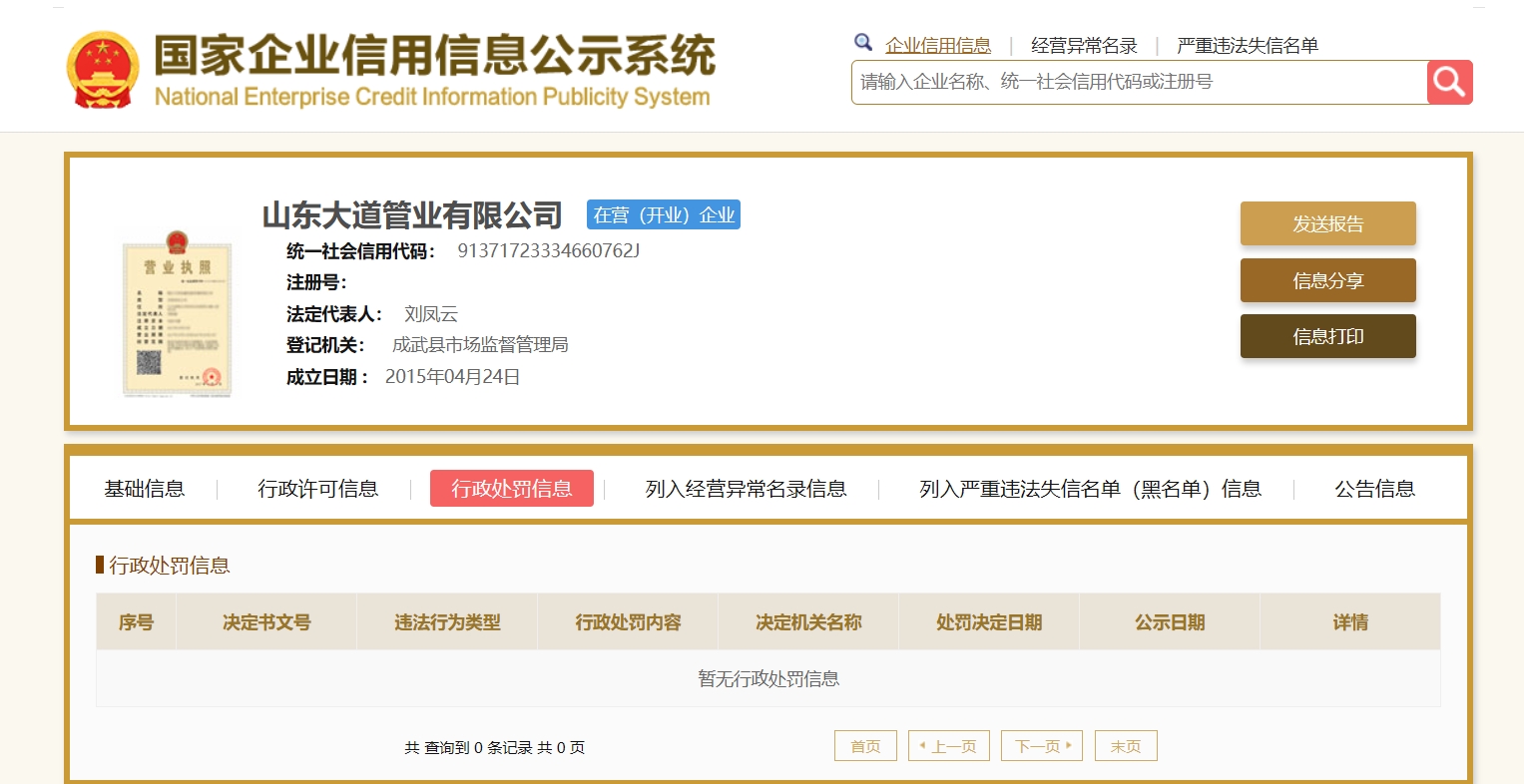Click the 下一页 next page button
This screenshot has height=784, width=1524.
1042,746
